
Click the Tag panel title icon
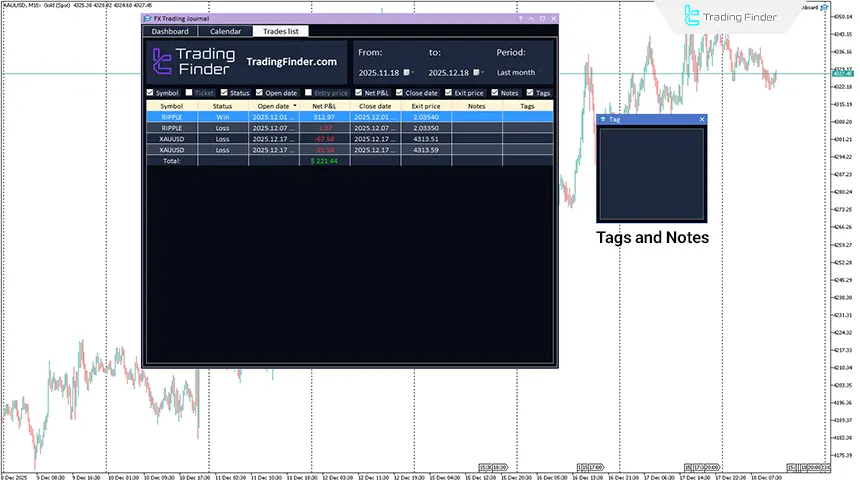pos(602,119)
